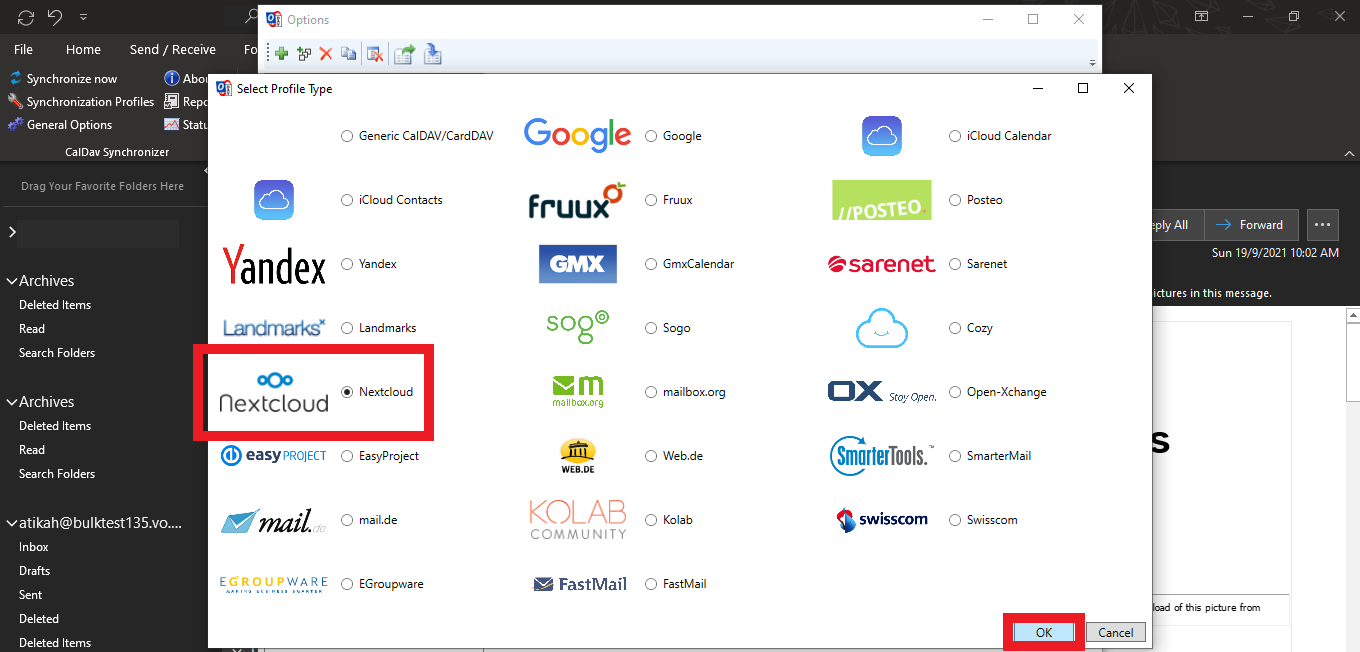Click the green plus add profile icon
This screenshot has height=652, width=1360.
(282, 54)
